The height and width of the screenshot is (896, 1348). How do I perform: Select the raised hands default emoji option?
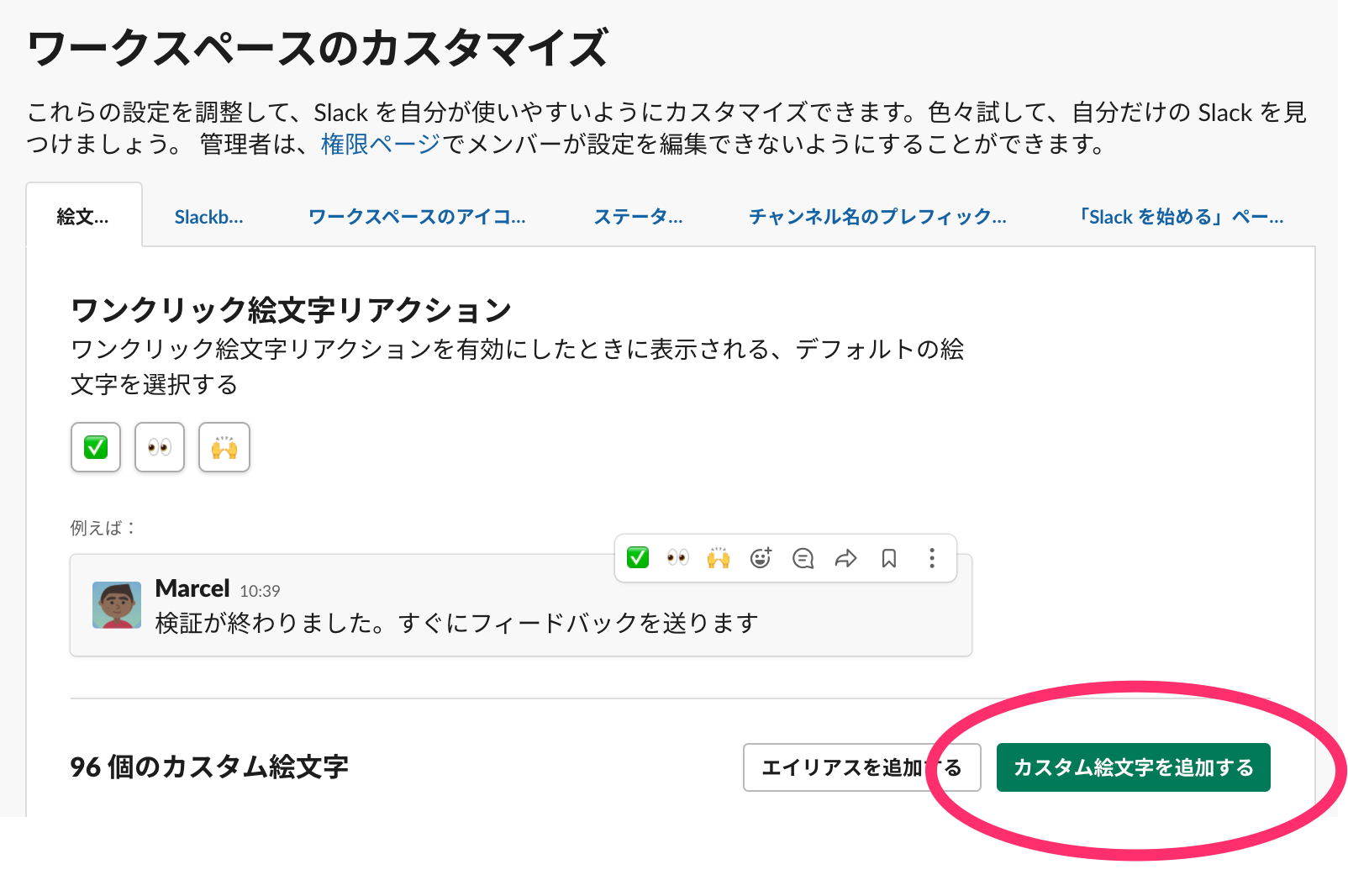(224, 447)
